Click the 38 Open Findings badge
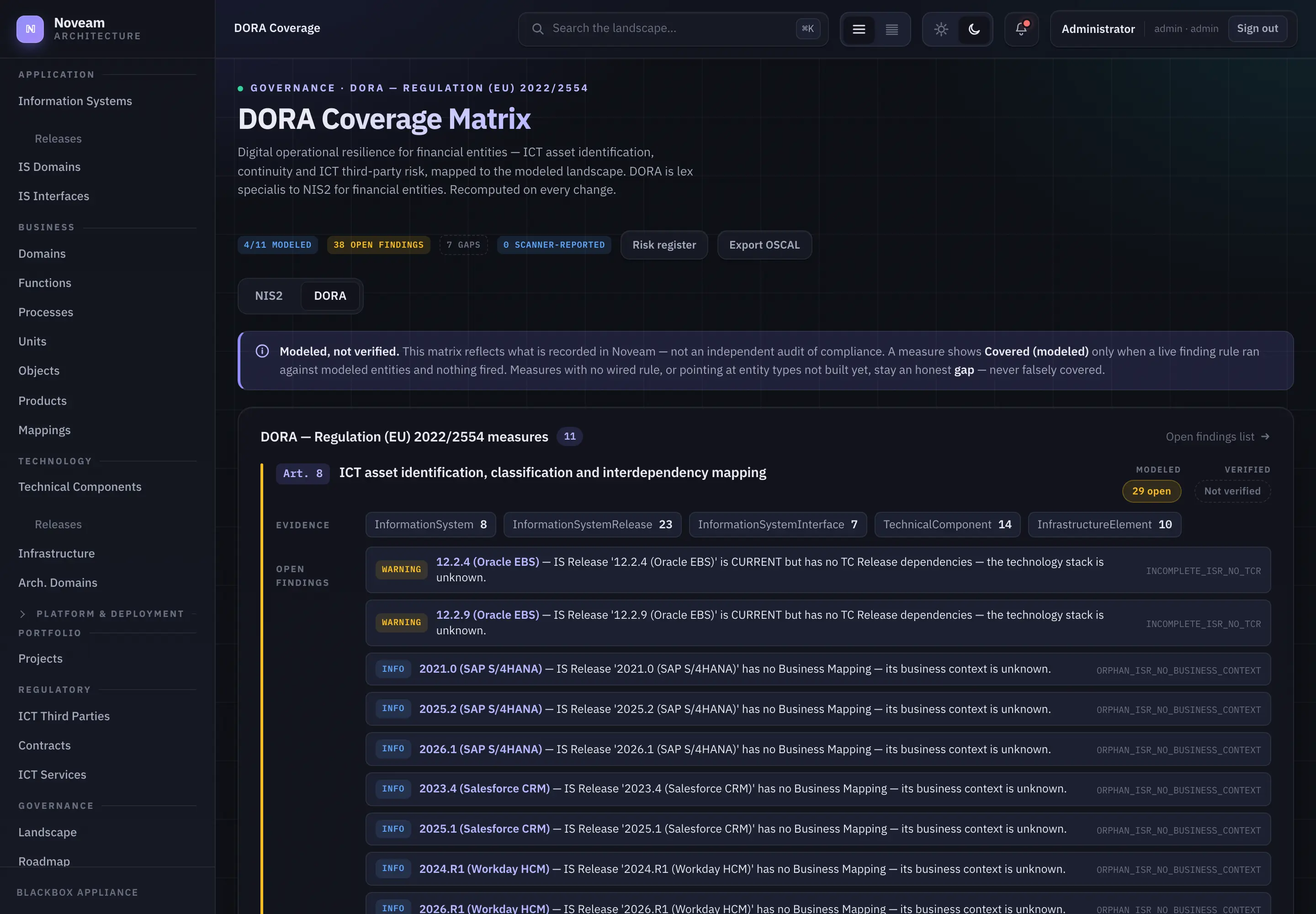1316x914 pixels. point(378,245)
